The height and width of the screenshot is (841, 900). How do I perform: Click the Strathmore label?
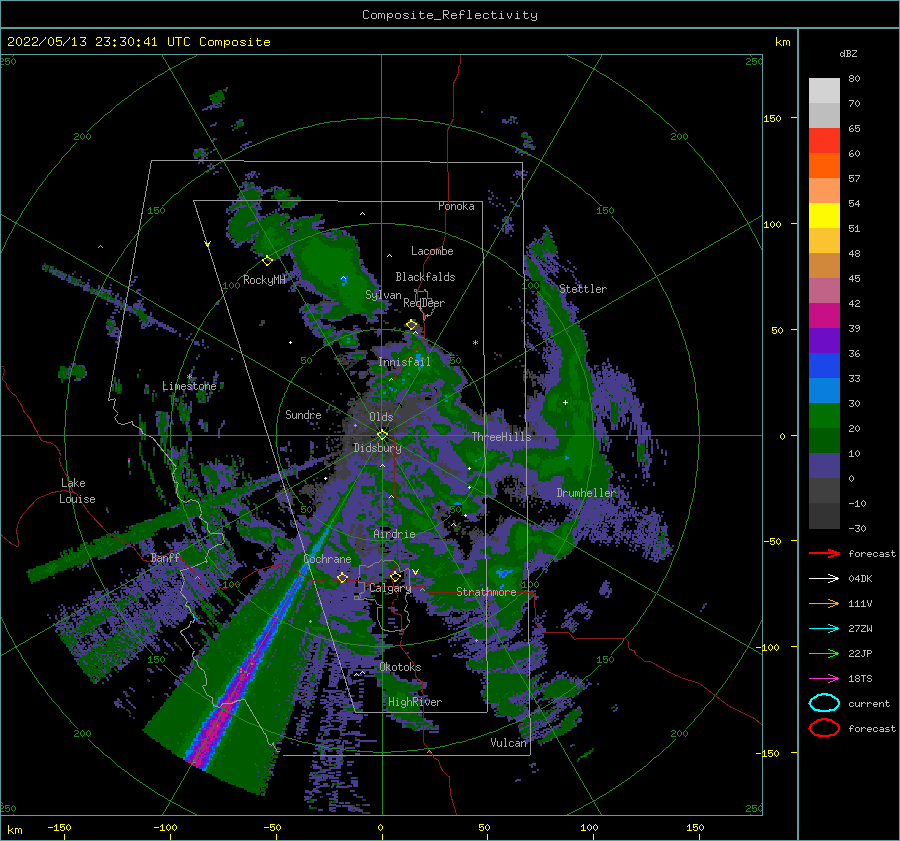[x=486, y=592]
